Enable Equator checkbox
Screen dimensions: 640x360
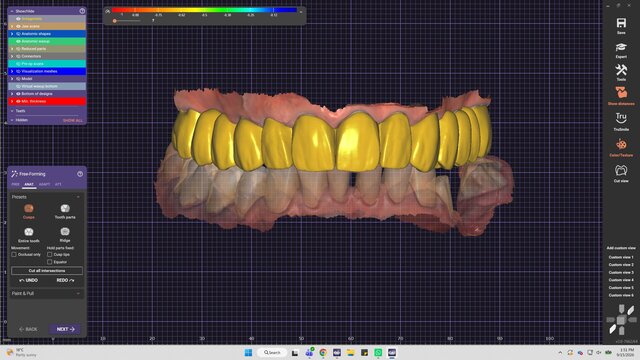50,262
